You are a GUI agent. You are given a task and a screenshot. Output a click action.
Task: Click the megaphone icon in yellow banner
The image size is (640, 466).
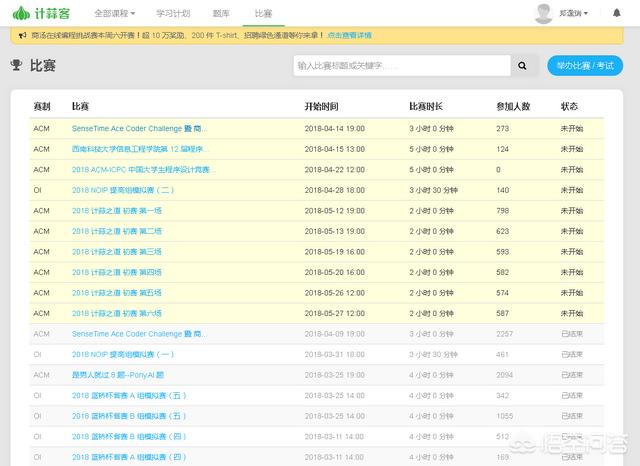pos(22,35)
